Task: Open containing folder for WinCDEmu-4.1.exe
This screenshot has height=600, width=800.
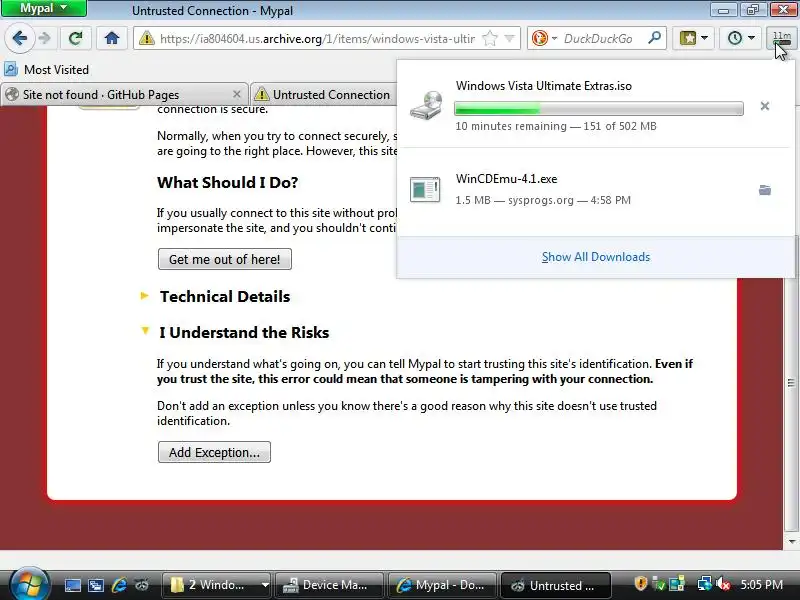Action: (764, 190)
